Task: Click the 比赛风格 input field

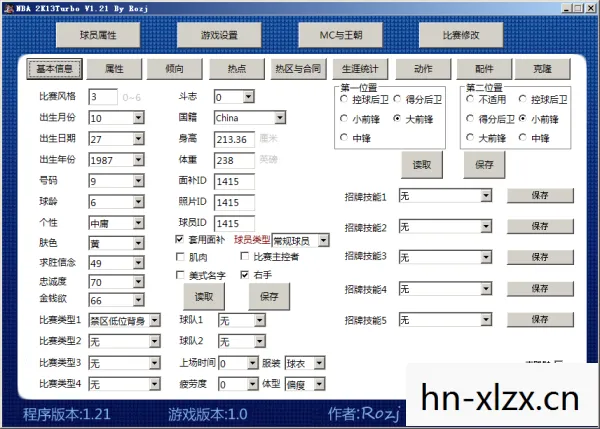Action: coord(103,97)
